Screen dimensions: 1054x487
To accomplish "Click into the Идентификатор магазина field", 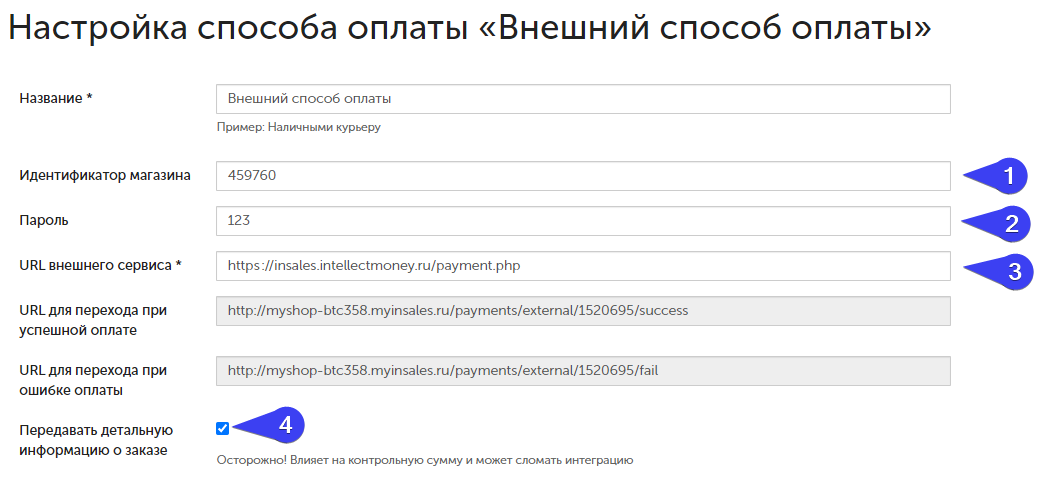I will pyautogui.click(x=582, y=176).
